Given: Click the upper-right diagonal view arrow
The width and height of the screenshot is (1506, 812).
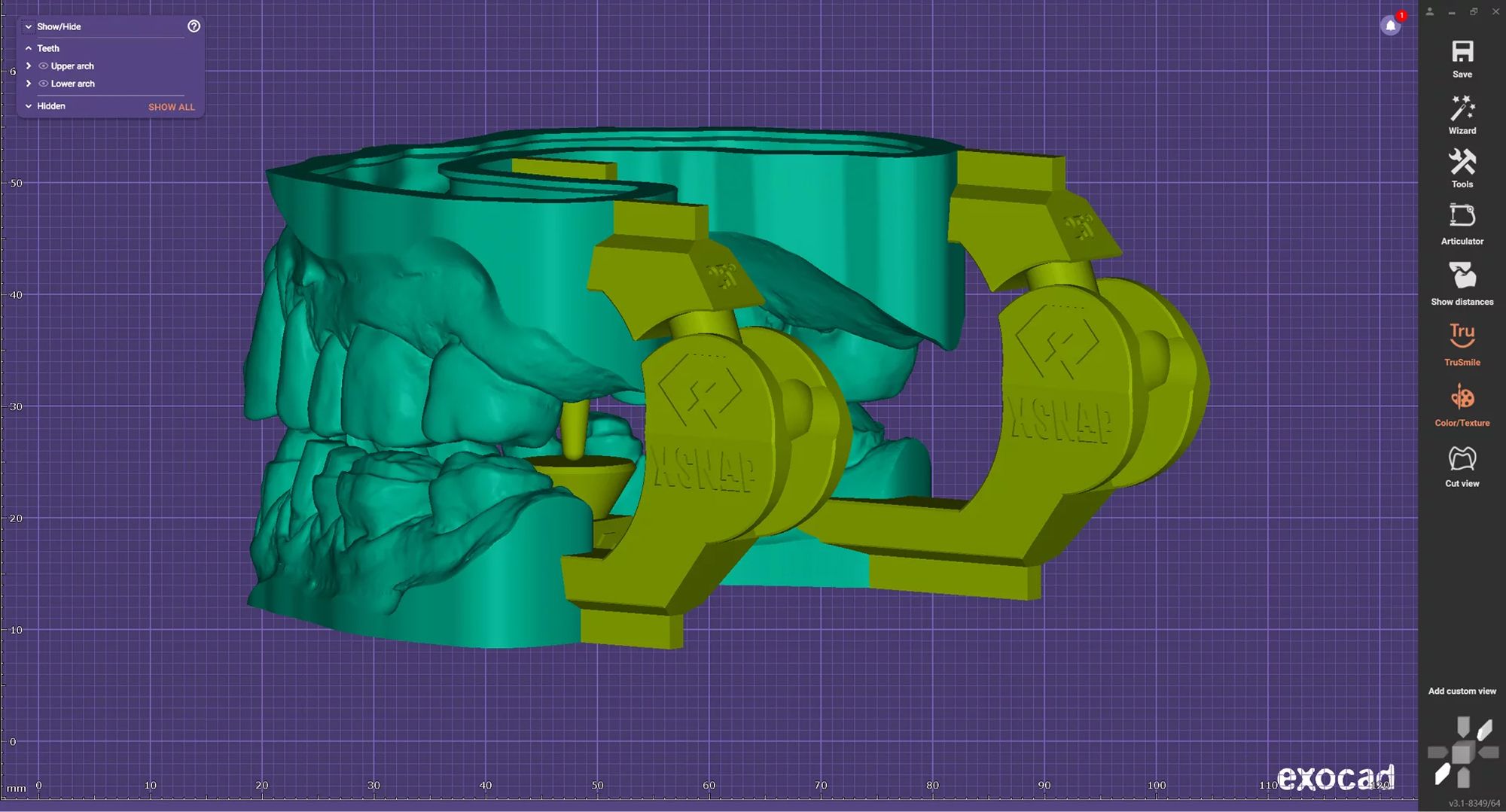Looking at the screenshot, I should (x=1485, y=729).
